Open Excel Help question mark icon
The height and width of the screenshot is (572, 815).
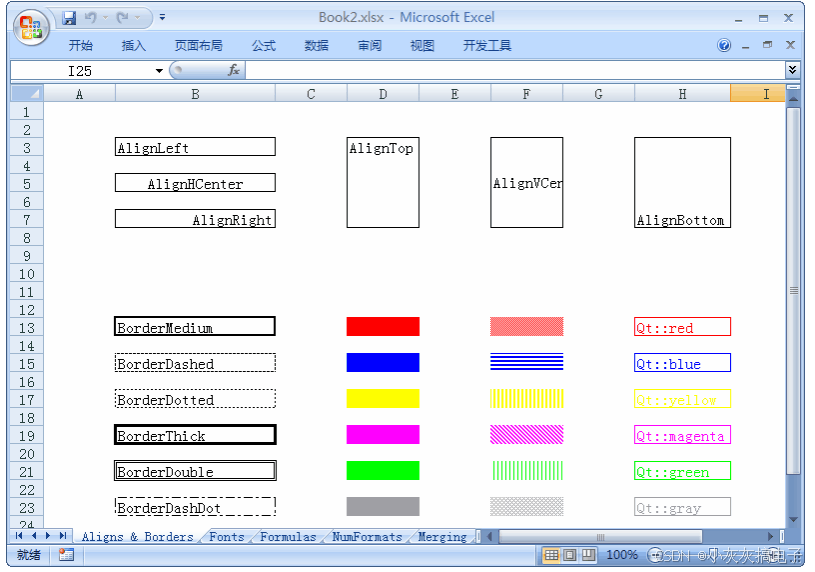724,45
